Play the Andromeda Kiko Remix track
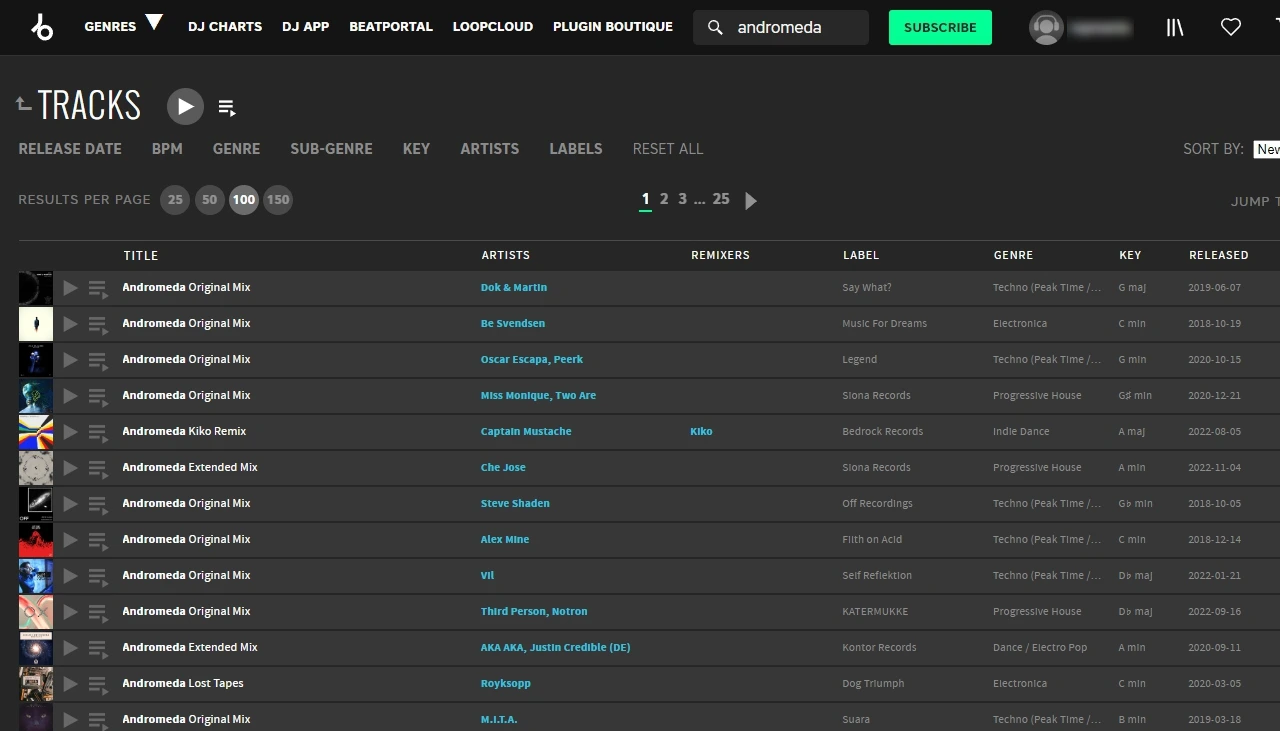The height and width of the screenshot is (731, 1280). [x=70, y=432]
